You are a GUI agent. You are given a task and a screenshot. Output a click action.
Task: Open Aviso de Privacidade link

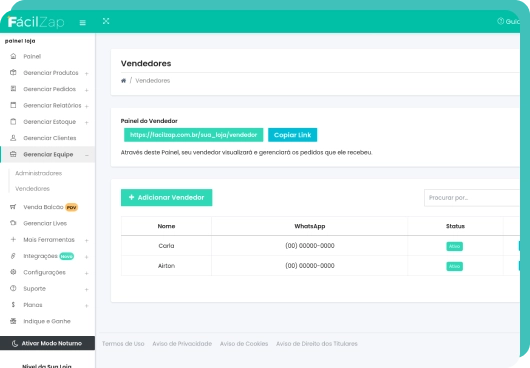point(182,344)
